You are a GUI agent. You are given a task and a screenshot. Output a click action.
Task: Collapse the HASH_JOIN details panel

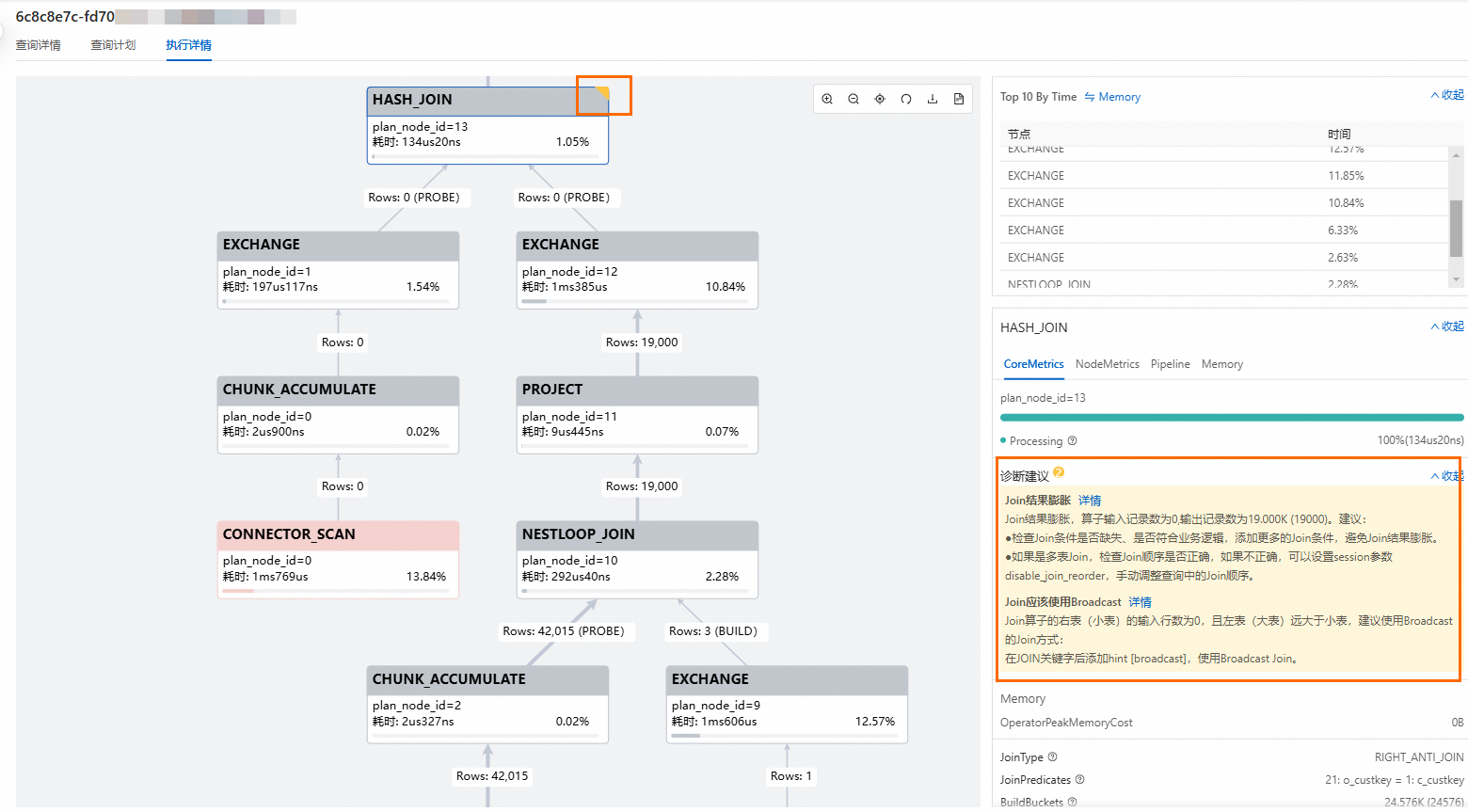pos(1447,326)
